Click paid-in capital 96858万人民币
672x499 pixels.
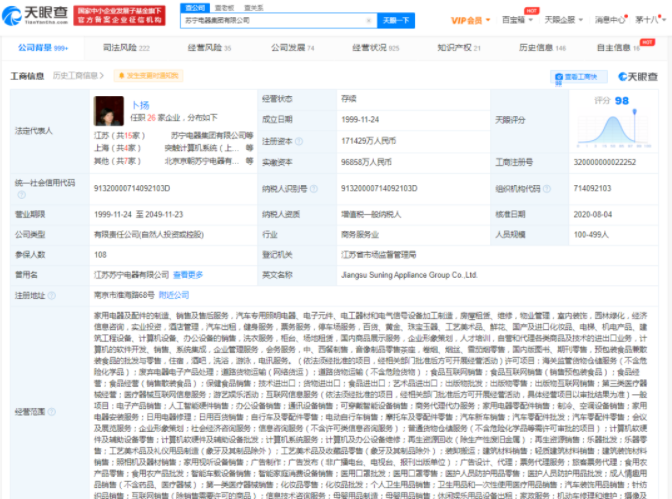point(366,162)
